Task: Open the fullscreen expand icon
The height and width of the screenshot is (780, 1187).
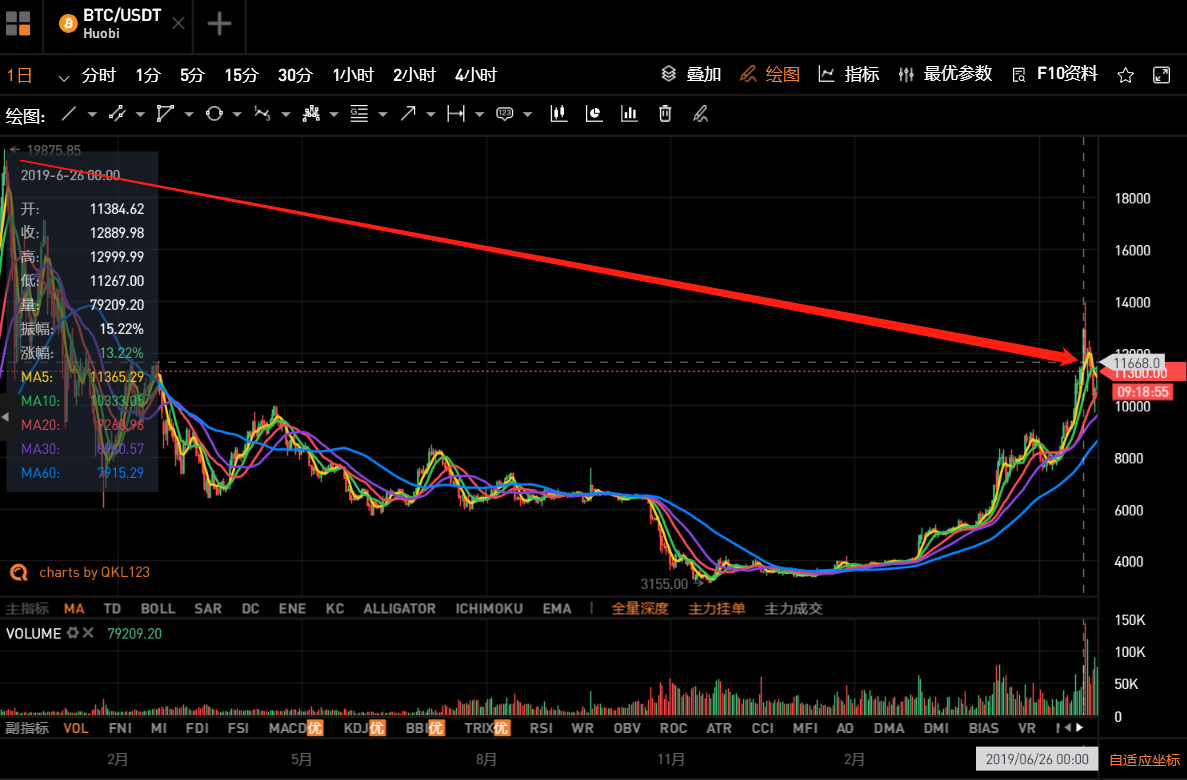Action: [1161, 75]
